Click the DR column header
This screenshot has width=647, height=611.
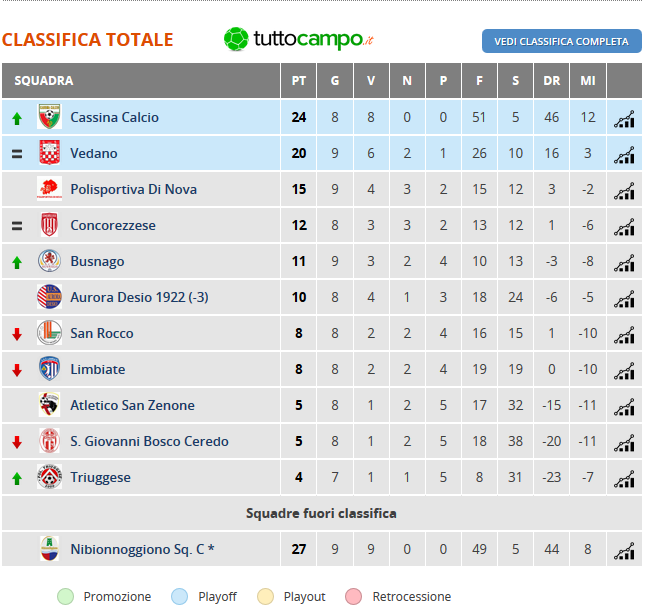click(x=552, y=80)
